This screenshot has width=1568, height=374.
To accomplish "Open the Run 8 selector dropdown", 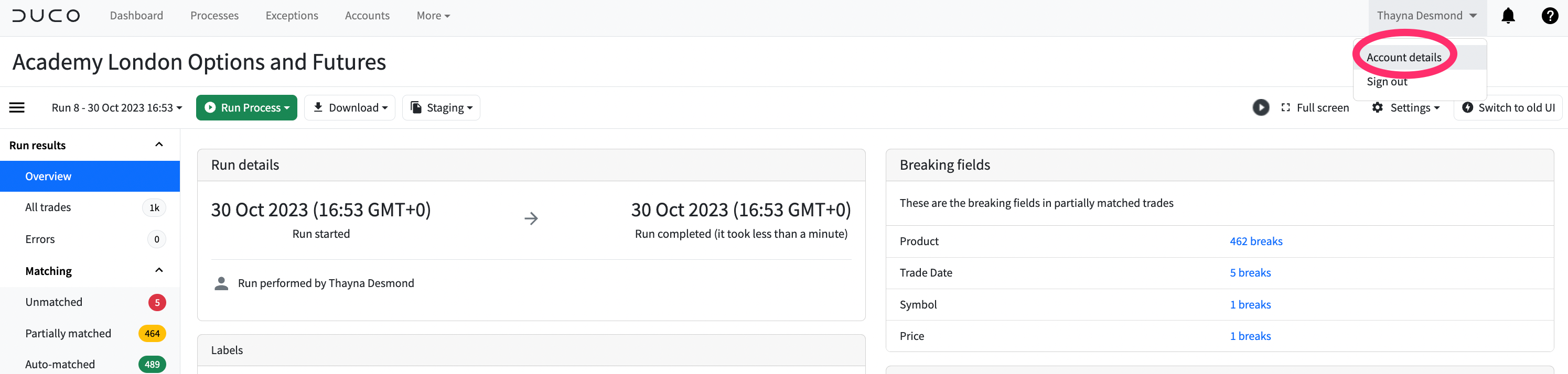I will point(117,107).
